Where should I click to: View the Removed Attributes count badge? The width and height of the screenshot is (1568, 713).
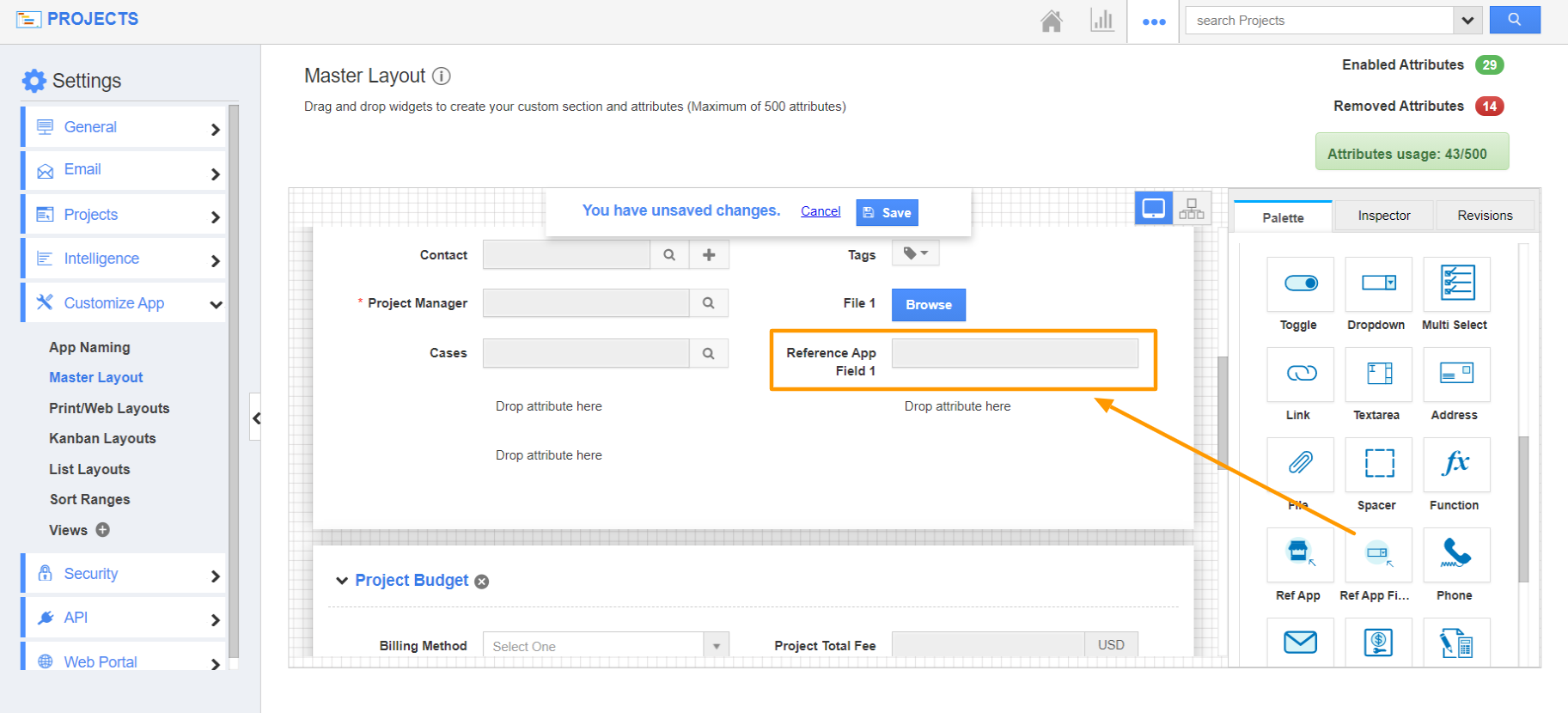click(1489, 106)
